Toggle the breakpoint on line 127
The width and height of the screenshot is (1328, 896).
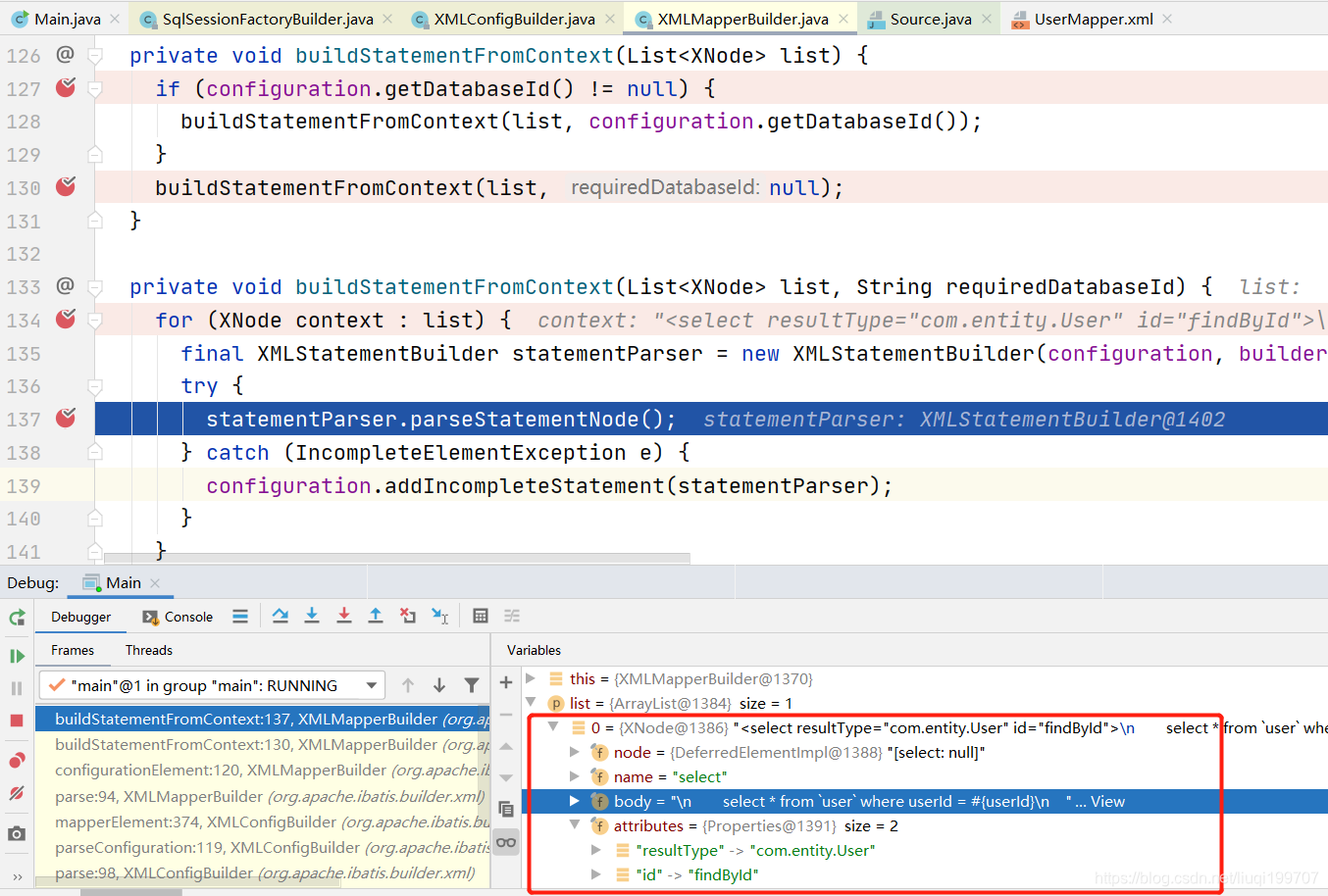pyautogui.click(x=66, y=87)
